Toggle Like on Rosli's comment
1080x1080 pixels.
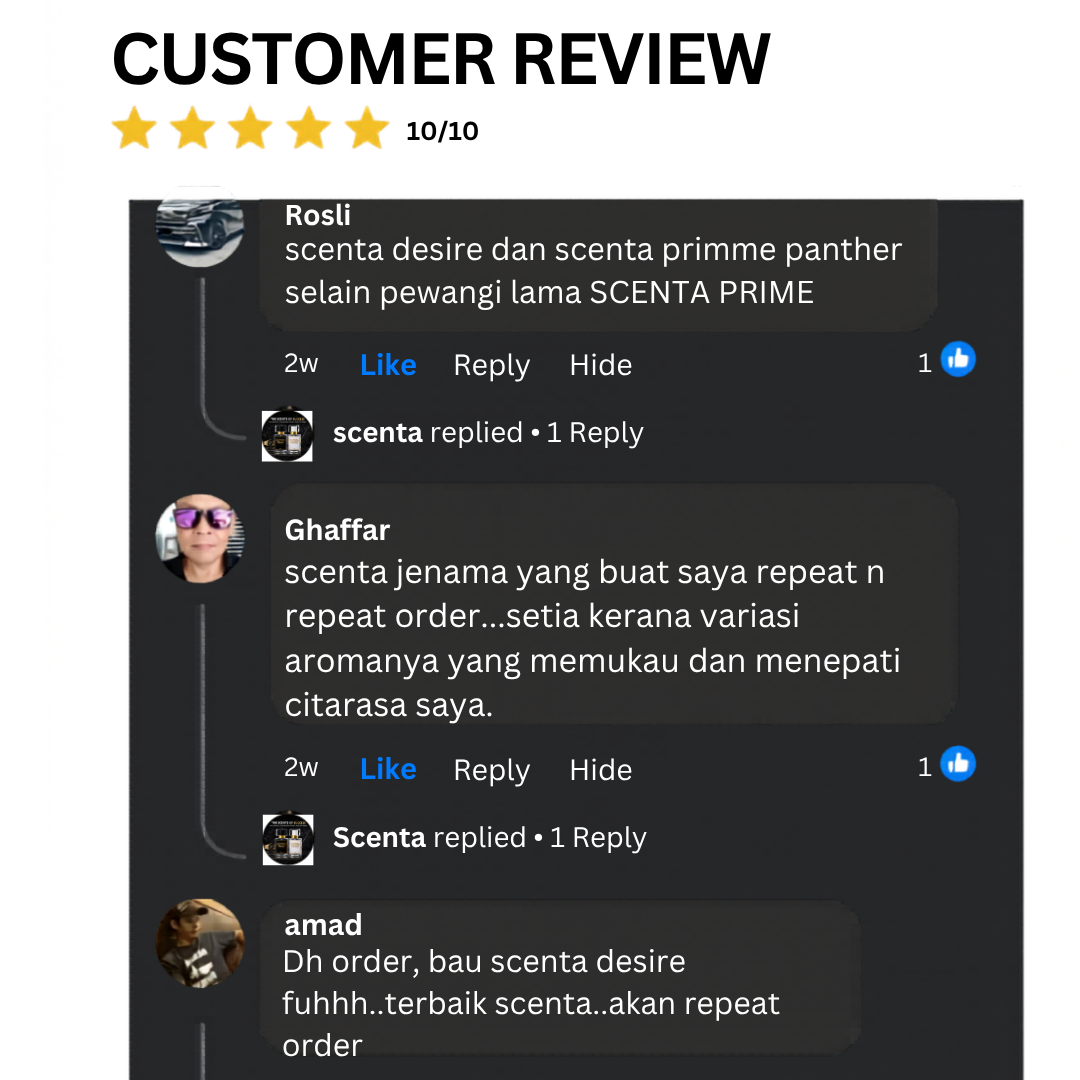[x=388, y=364]
